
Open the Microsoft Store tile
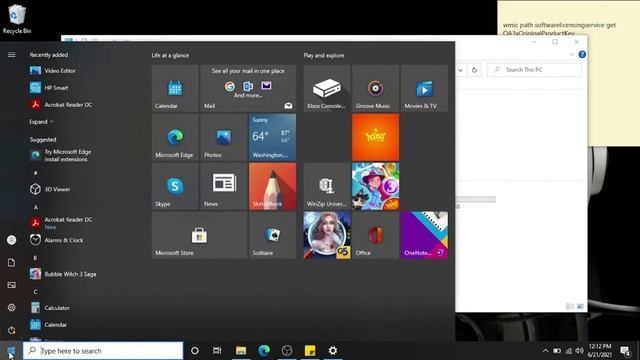(200, 235)
